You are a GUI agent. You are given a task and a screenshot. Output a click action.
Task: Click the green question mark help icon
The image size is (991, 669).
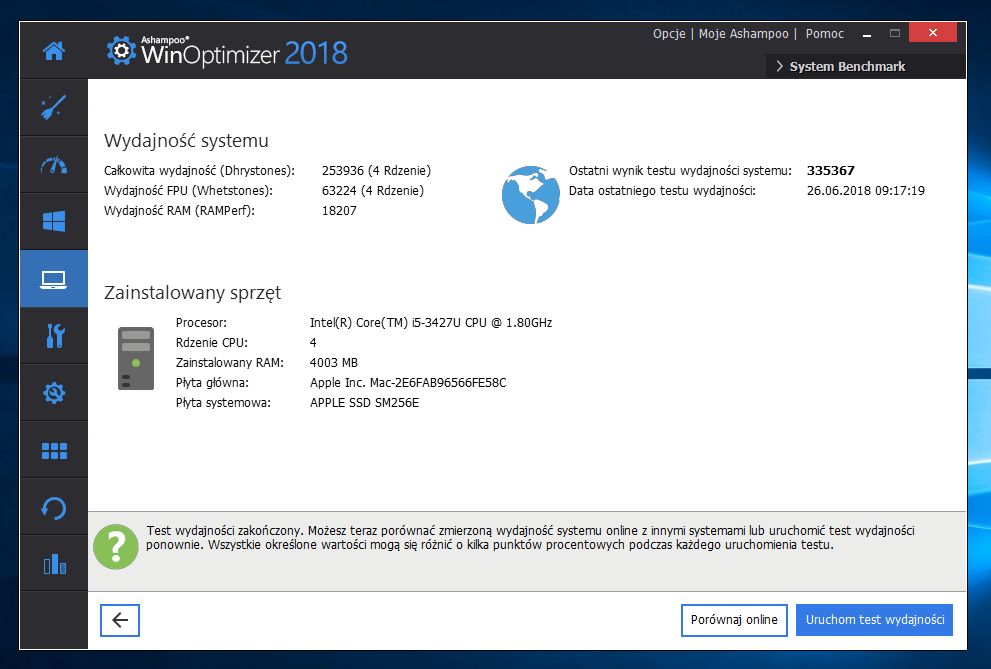point(116,546)
